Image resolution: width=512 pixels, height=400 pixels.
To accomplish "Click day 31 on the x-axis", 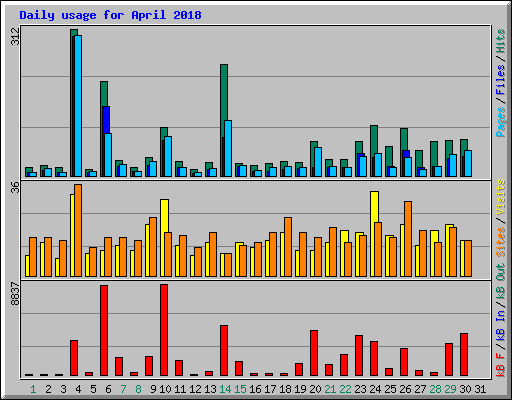I will pos(480,389).
